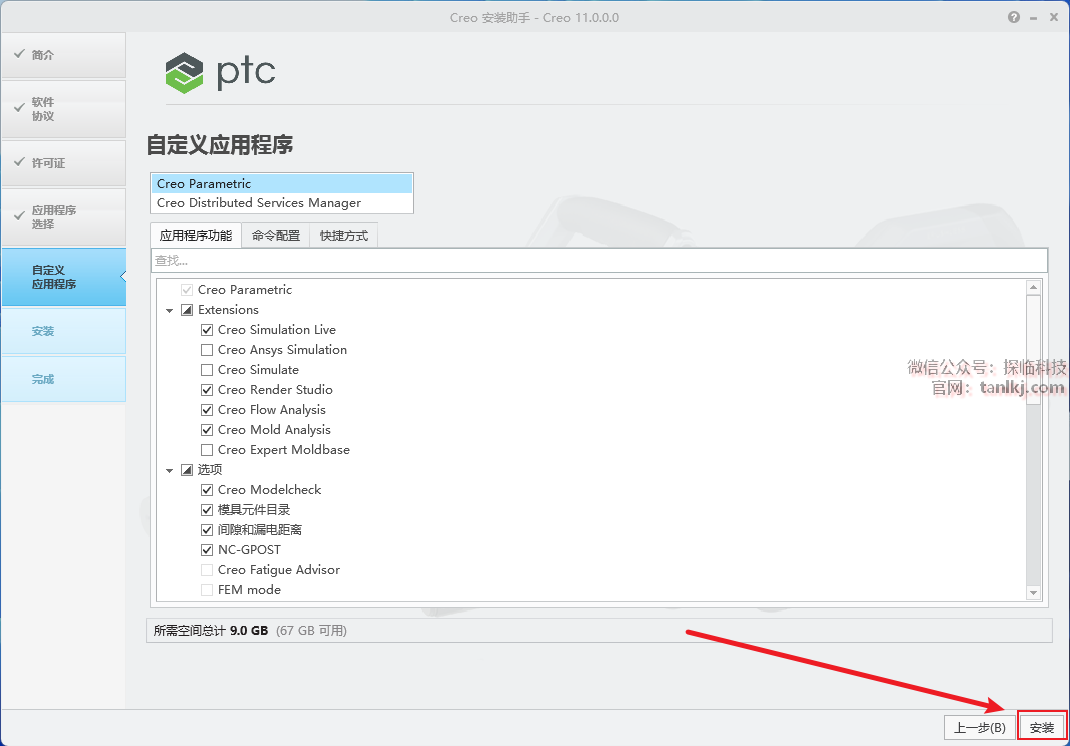Open the 快捷方式 tab
This screenshot has width=1070, height=746.
pos(343,235)
